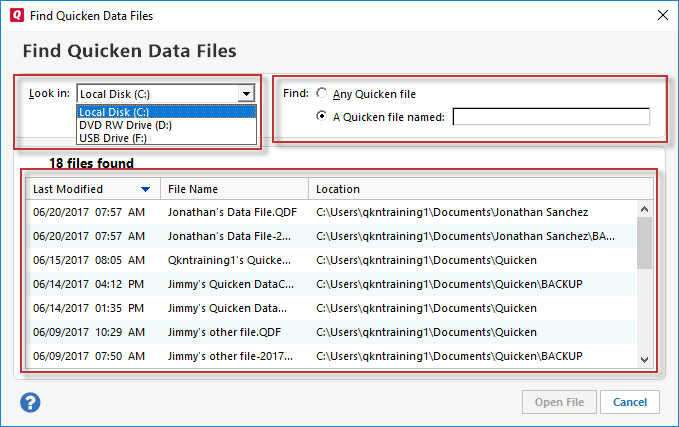
Task: Click the Cancel button
Action: pos(630,402)
